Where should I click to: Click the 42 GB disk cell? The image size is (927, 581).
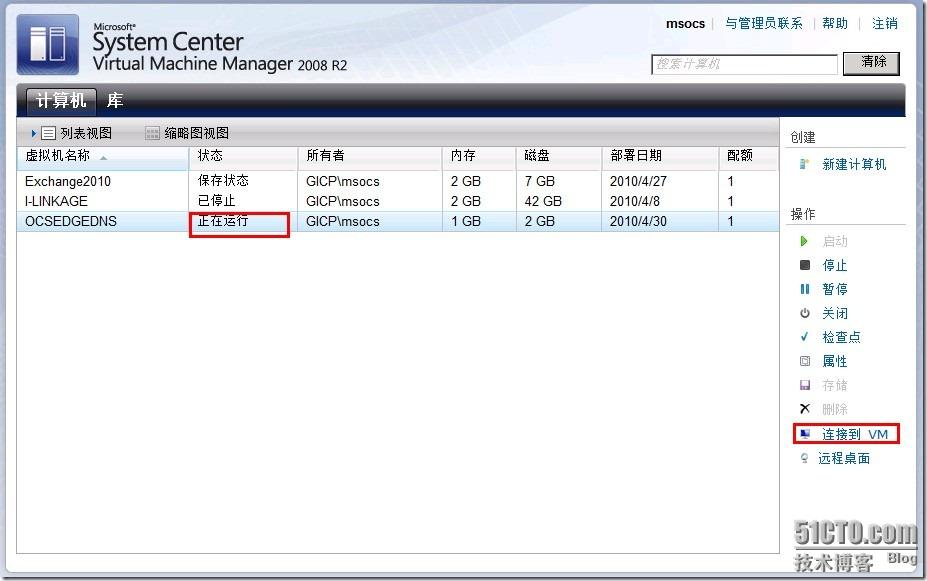(x=543, y=202)
